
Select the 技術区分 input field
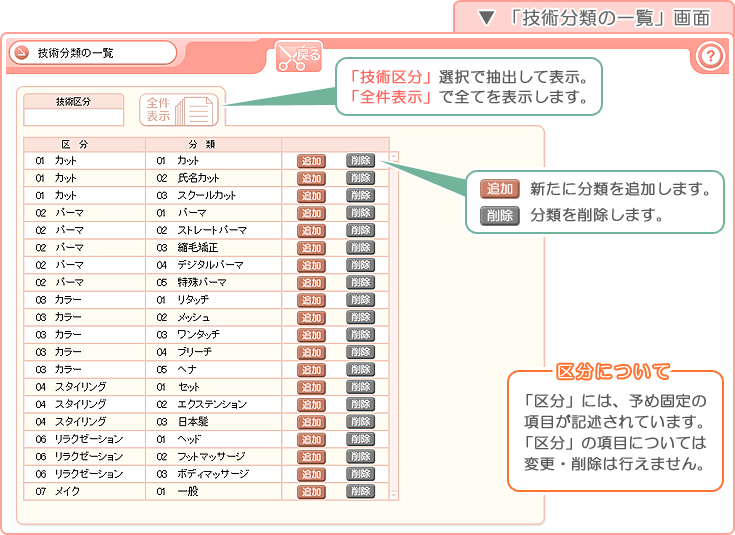pos(74,117)
